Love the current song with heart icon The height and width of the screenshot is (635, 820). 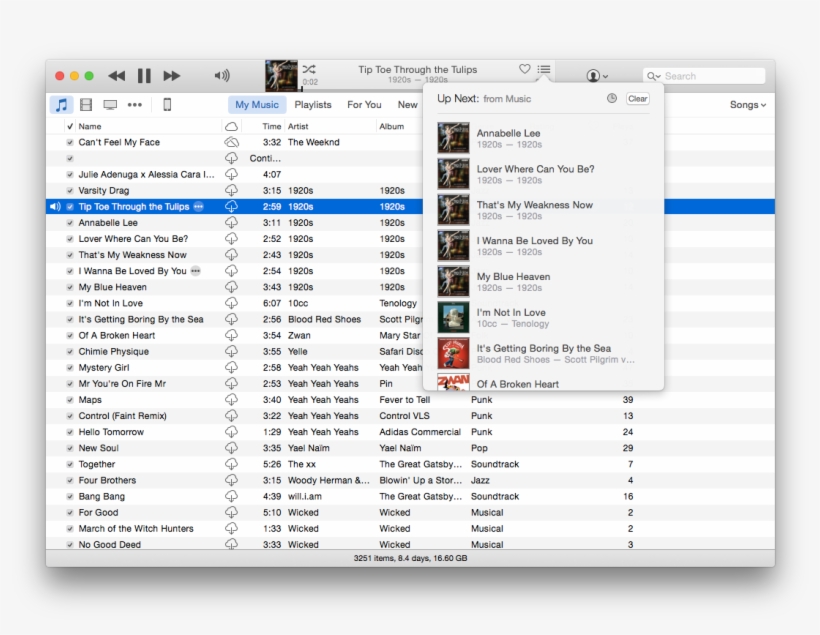tap(525, 69)
